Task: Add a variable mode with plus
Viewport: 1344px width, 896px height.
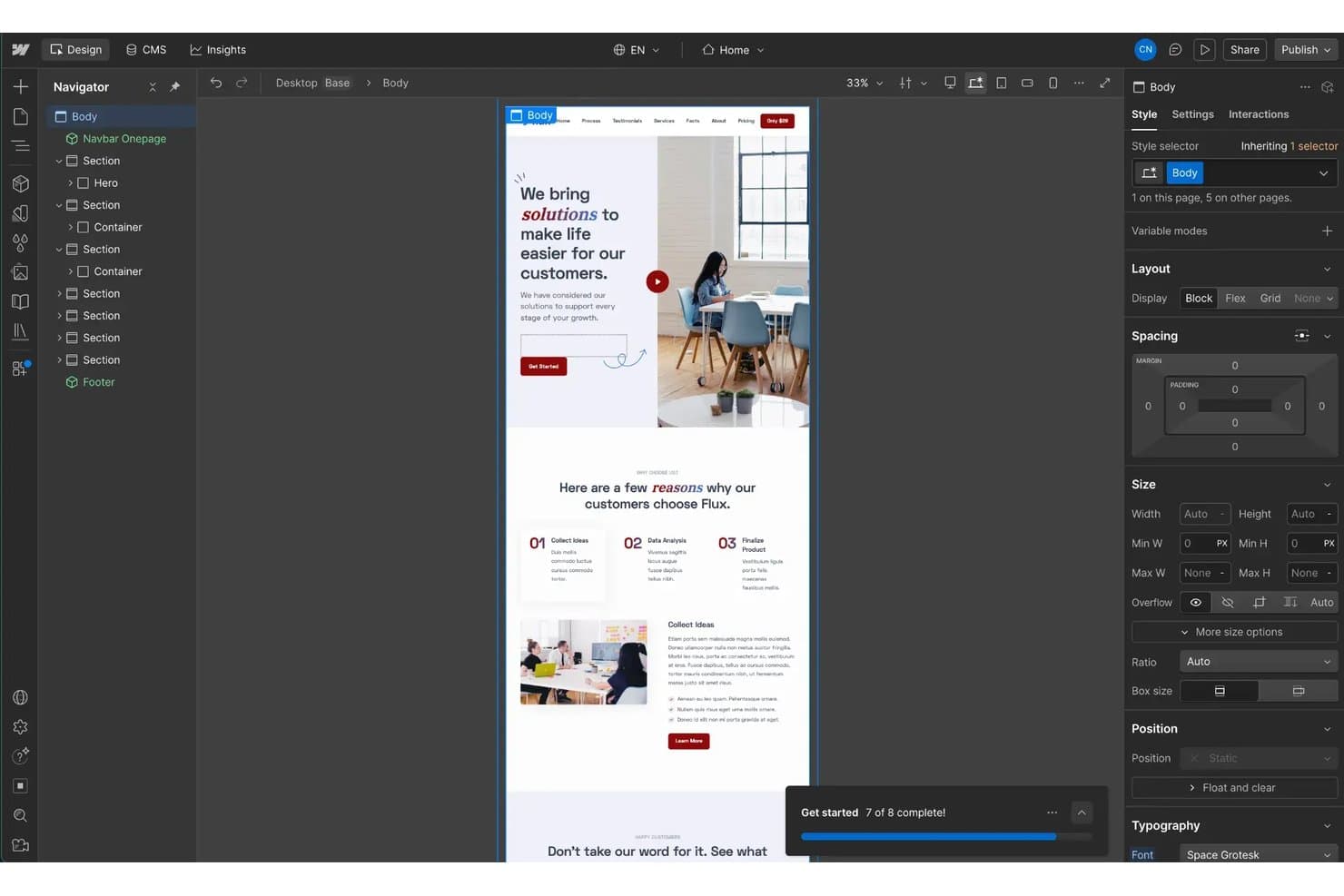Action: tap(1327, 231)
